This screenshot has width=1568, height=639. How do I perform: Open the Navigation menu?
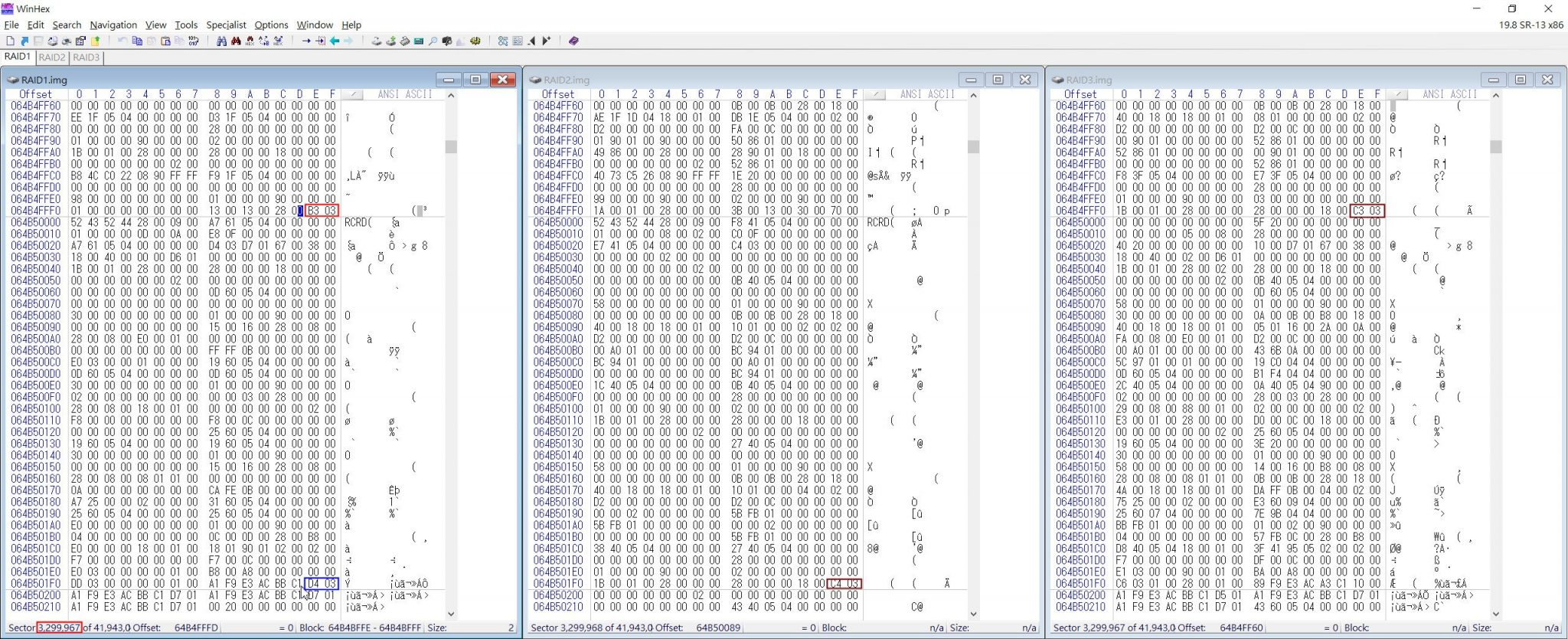pos(113,25)
